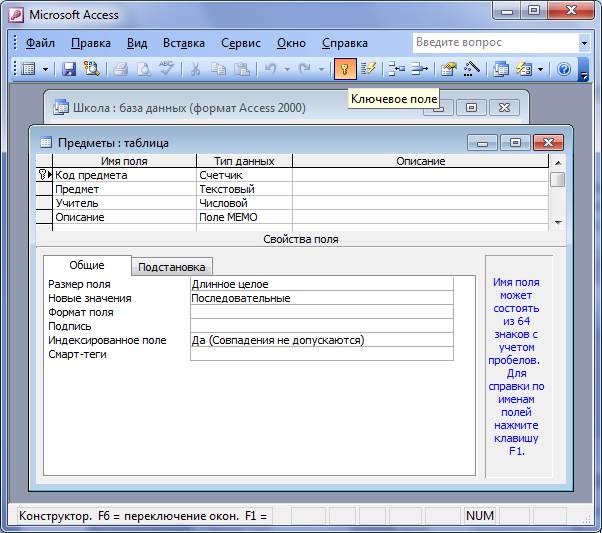The image size is (602, 533).
Task: Click the New Object toolbar icon
Action: coord(524,69)
